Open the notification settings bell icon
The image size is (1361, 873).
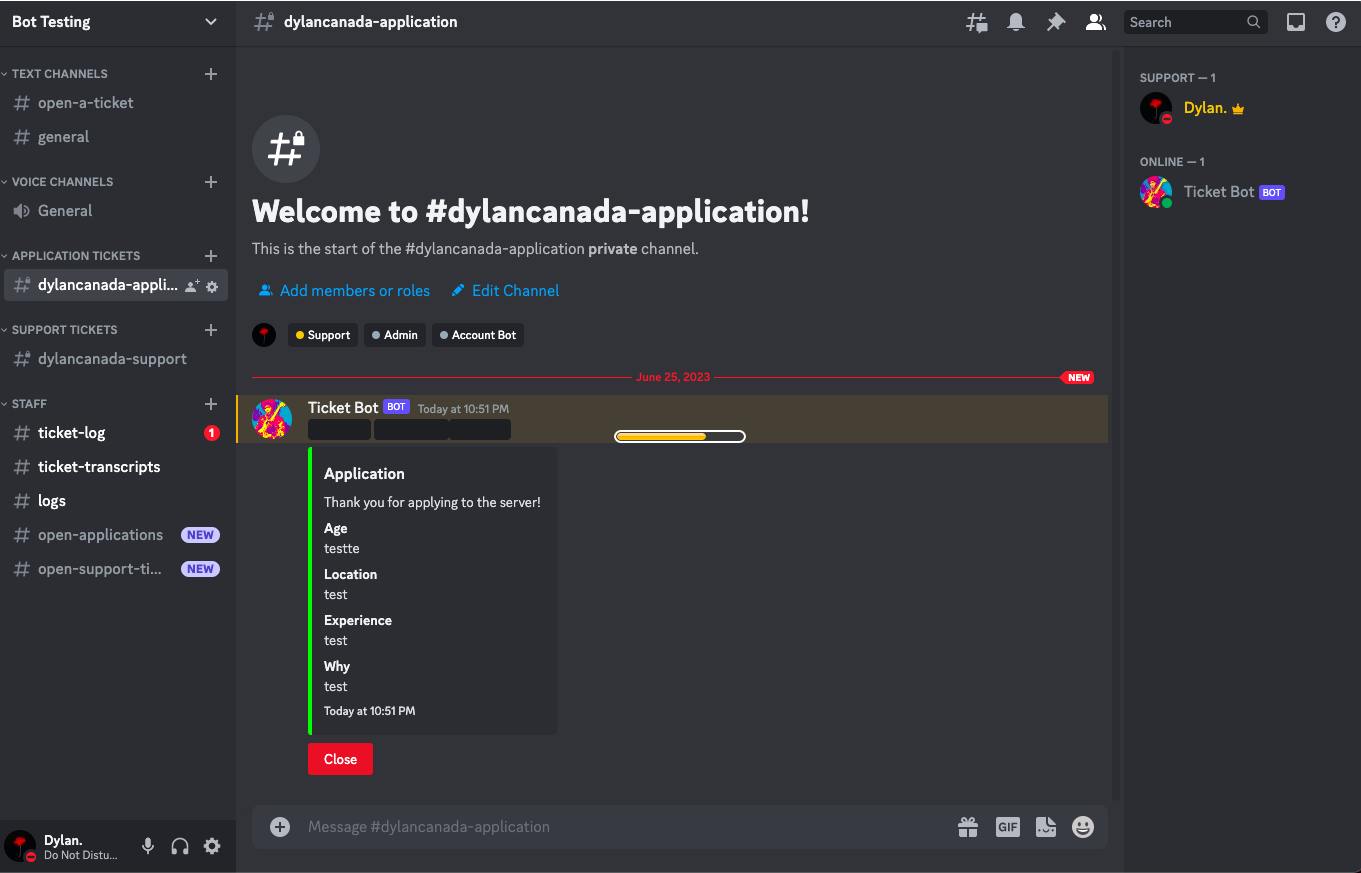coord(1016,21)
